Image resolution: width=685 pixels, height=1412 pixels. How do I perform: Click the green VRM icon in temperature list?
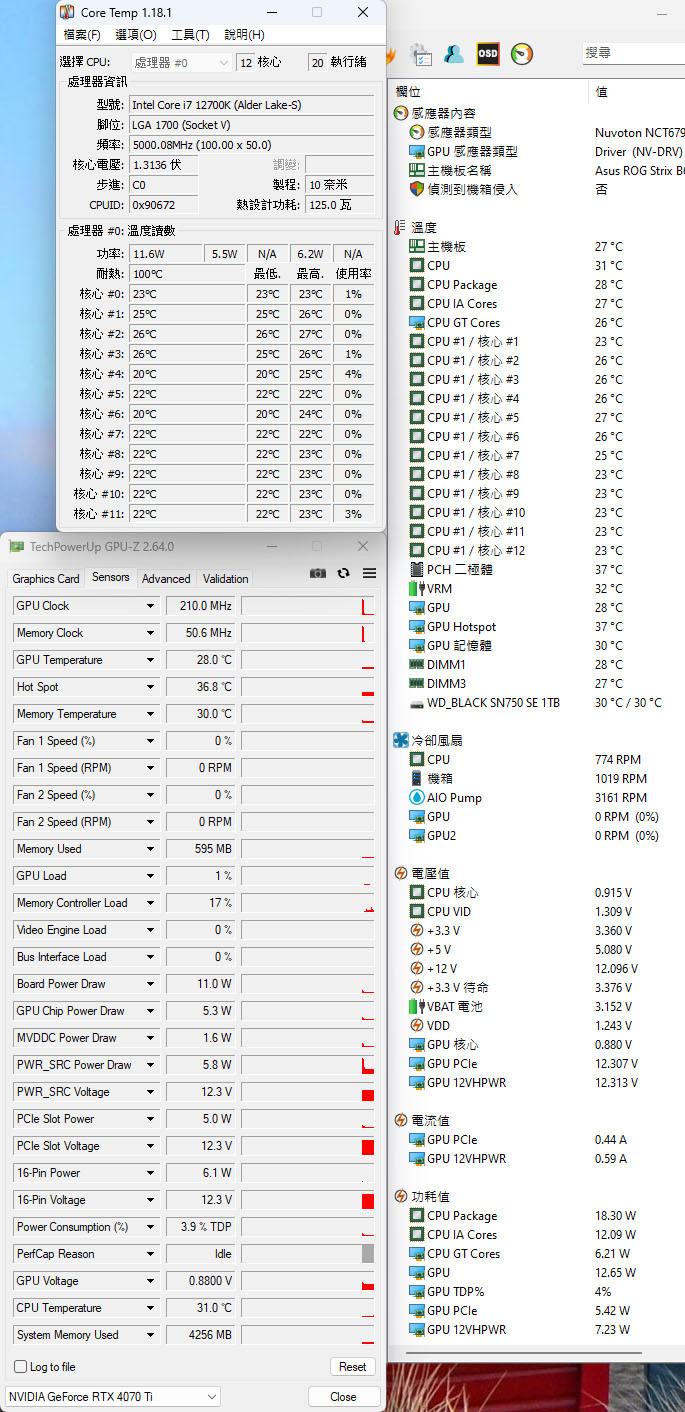[417, 588]
